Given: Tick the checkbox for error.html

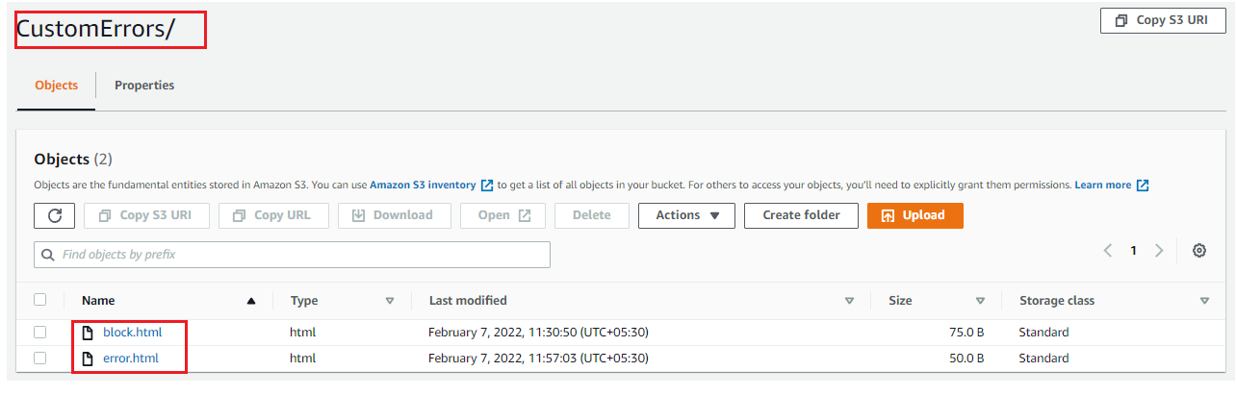Looking at the screenshot, I should (x=40, y=358).
